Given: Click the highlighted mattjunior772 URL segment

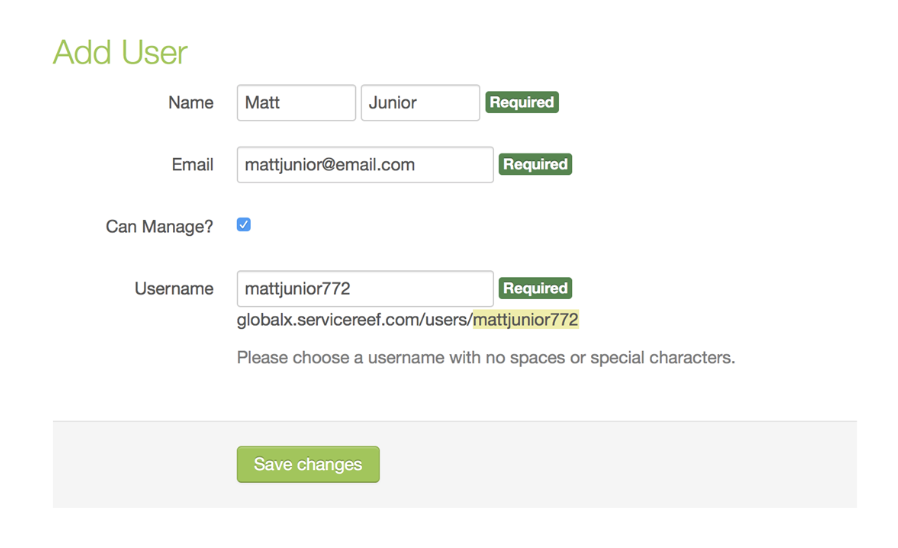Looking at the screenshot, I should tap(526, 320).
